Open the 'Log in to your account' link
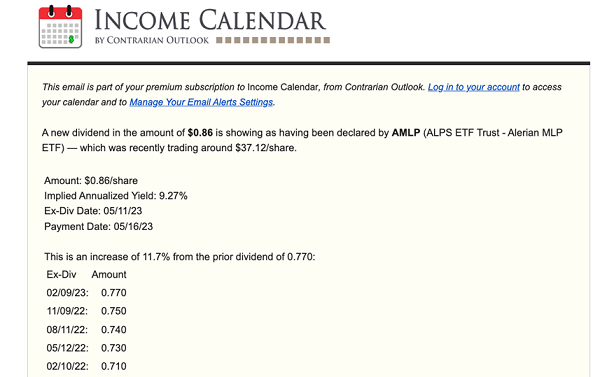600x377 pixels. coord(473,87)
